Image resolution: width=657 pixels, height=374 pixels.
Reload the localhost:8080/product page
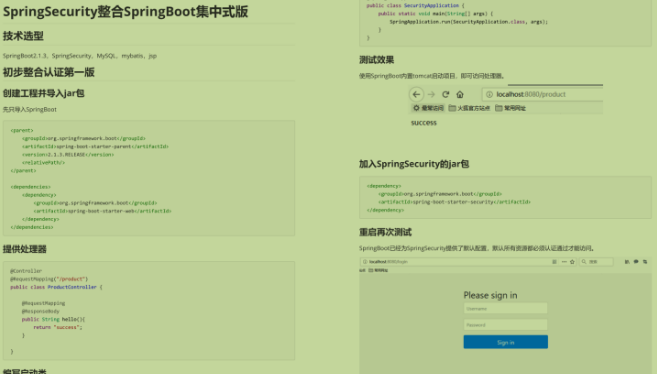coord(445,94)
